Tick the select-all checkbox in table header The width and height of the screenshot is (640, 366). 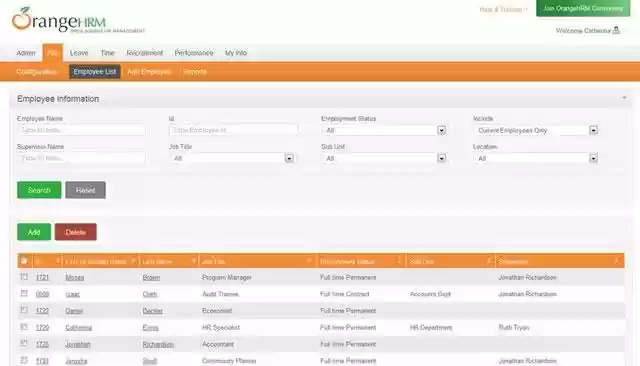tap(24, 260)
